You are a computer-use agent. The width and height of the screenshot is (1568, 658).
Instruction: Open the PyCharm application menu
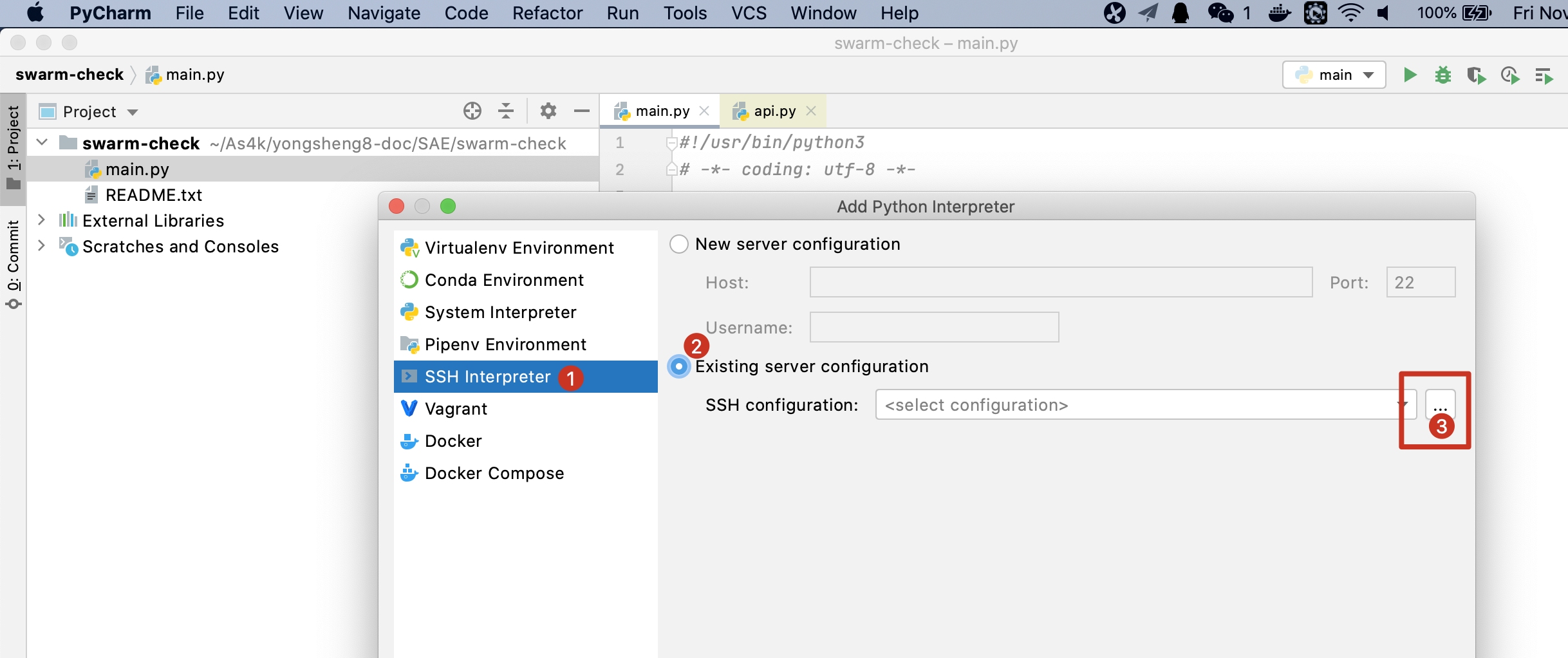(110, 13)
